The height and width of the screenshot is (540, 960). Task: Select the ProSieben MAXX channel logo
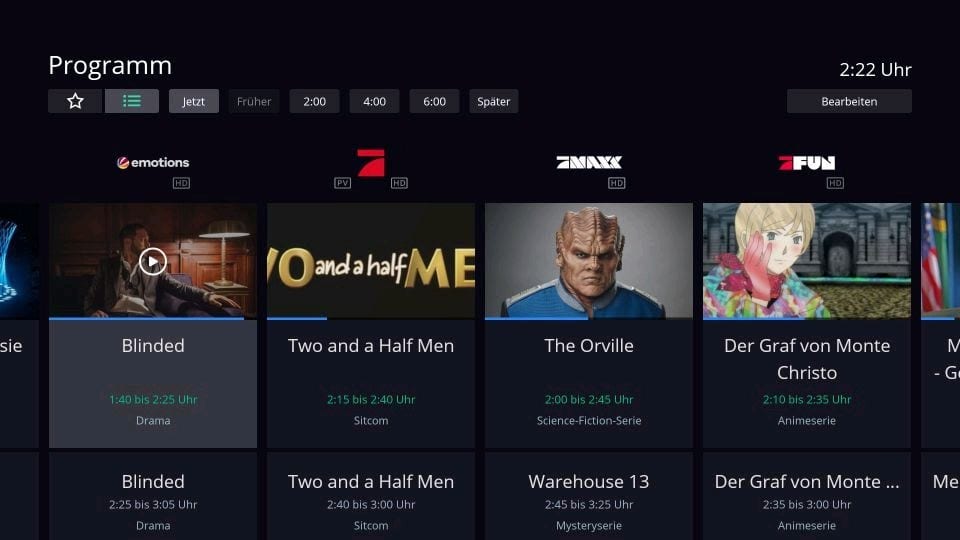589,162
